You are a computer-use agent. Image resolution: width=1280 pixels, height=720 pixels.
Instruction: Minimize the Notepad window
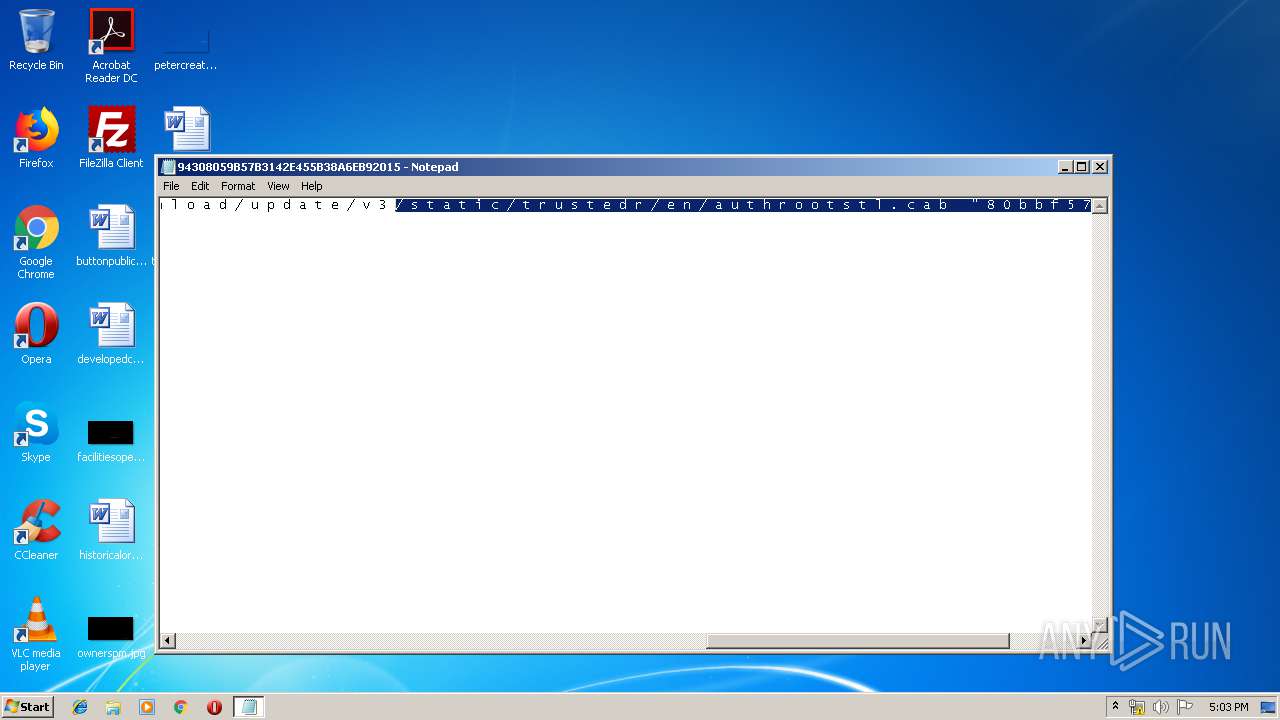1065,167
